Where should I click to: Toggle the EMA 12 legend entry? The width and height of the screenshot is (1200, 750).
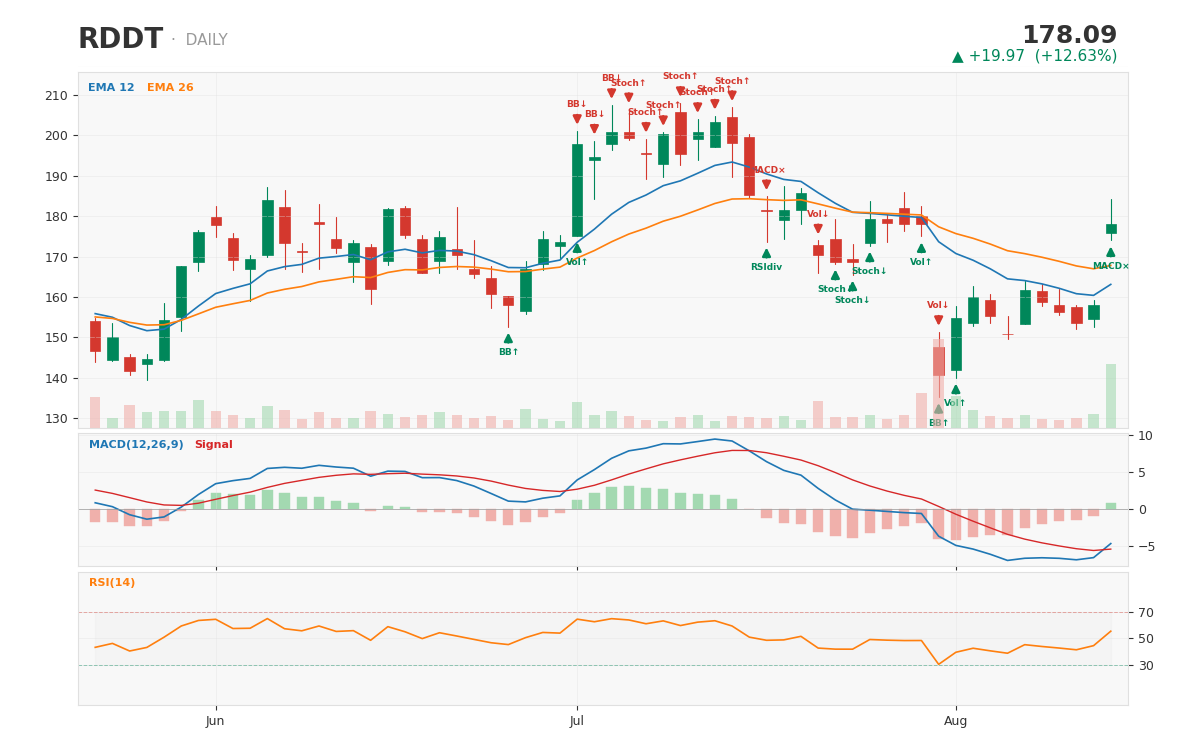[111, 88]
